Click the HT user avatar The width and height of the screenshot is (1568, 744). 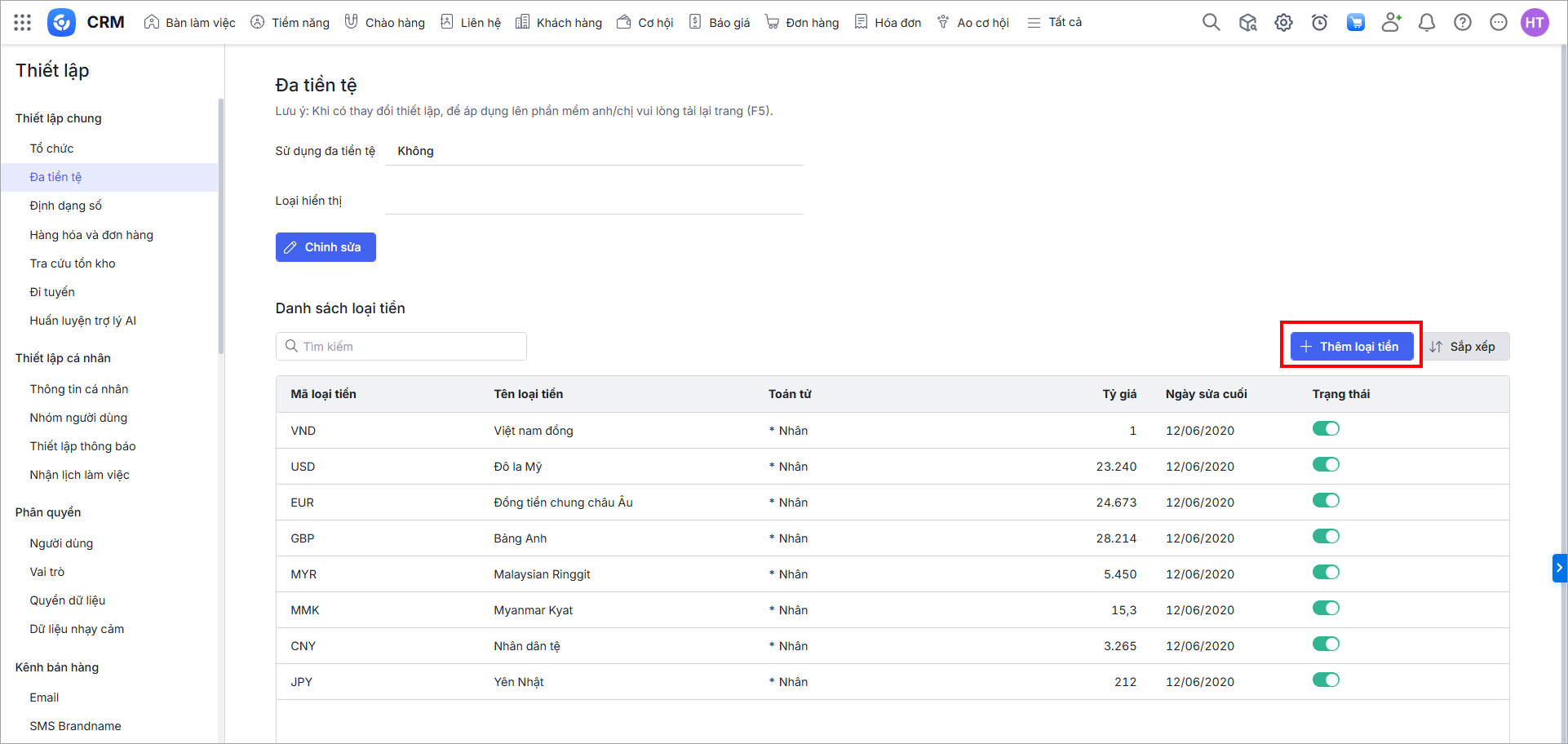pyautogui.click(x=1535, y=23)
